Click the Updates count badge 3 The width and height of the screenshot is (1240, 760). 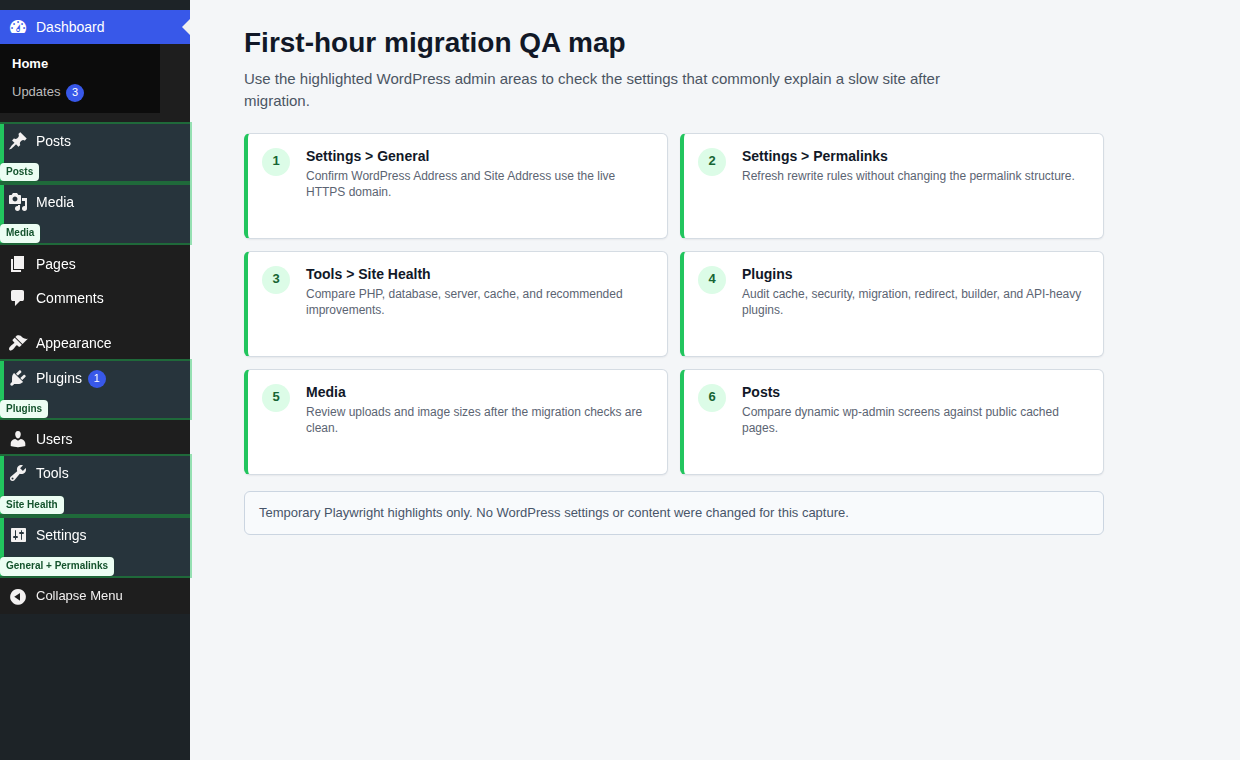[75, 92]
